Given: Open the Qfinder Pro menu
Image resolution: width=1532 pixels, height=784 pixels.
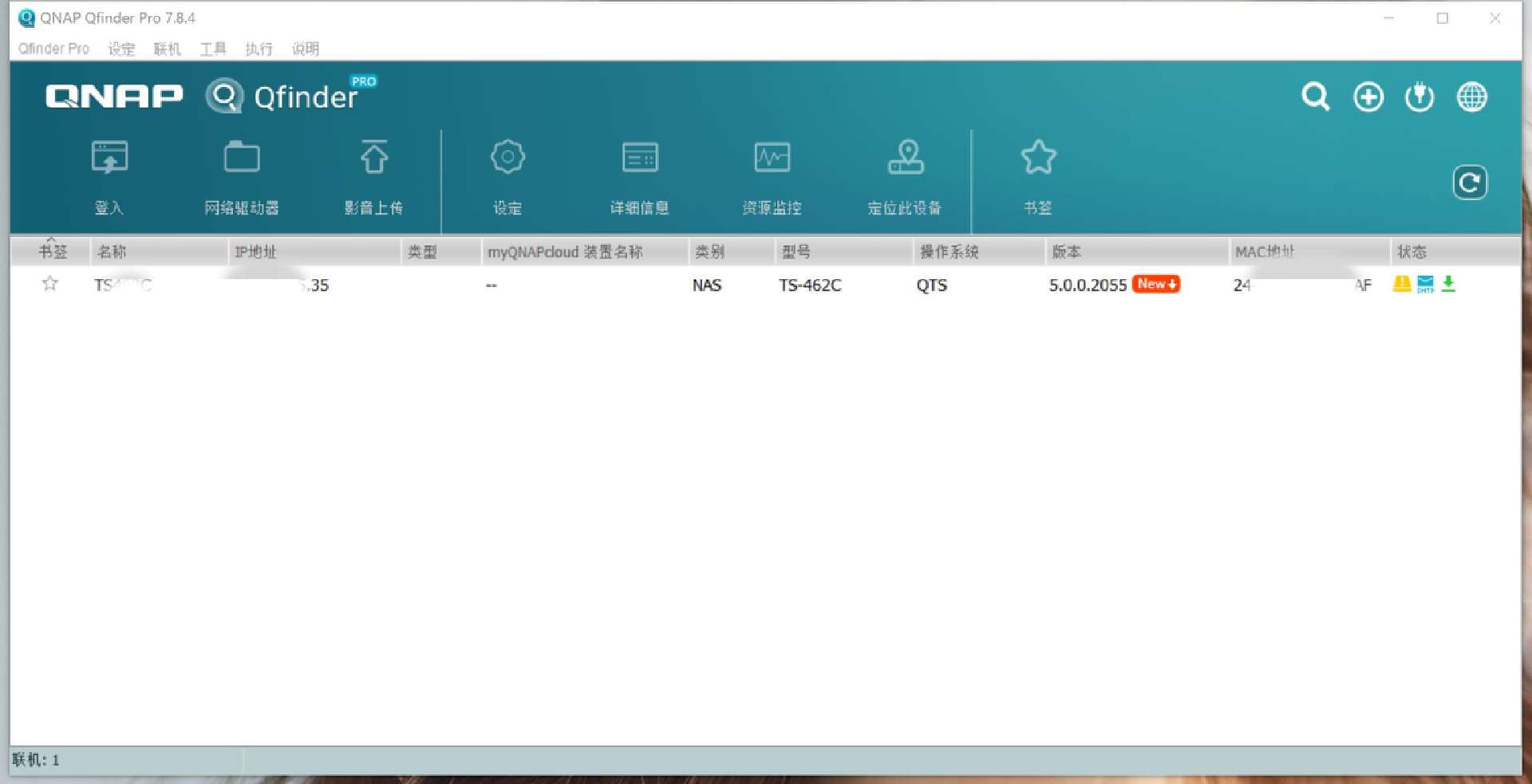Looking at the screenshot, I should (x=53, y=49).
